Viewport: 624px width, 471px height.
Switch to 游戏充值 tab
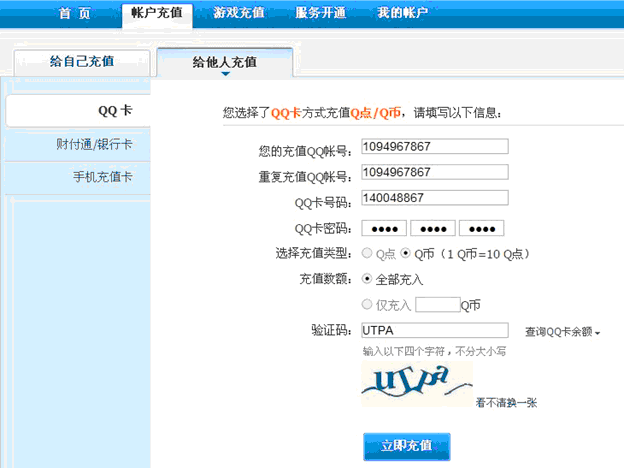(239, 13)
